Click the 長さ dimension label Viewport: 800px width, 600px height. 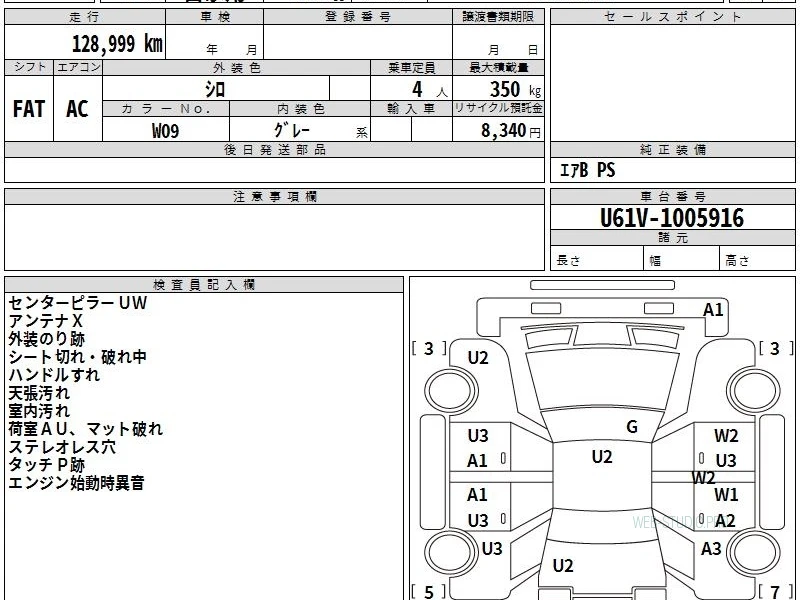coord(568,260)
